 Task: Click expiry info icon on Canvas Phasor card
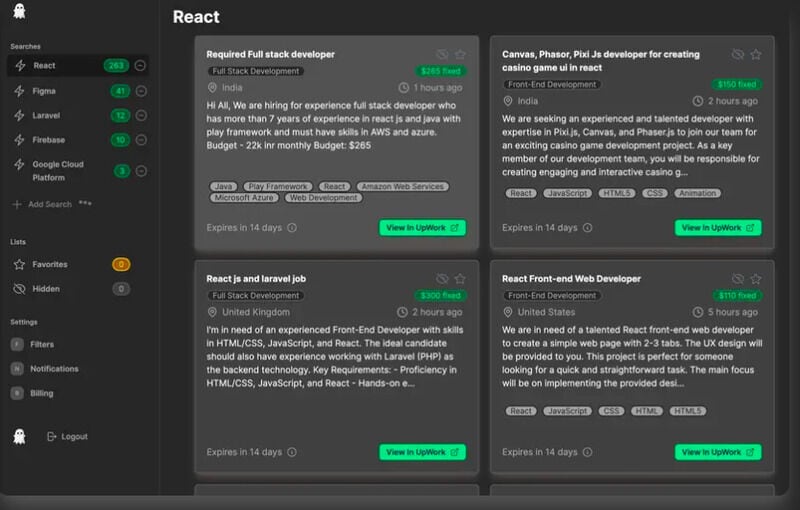coord(588,227)
